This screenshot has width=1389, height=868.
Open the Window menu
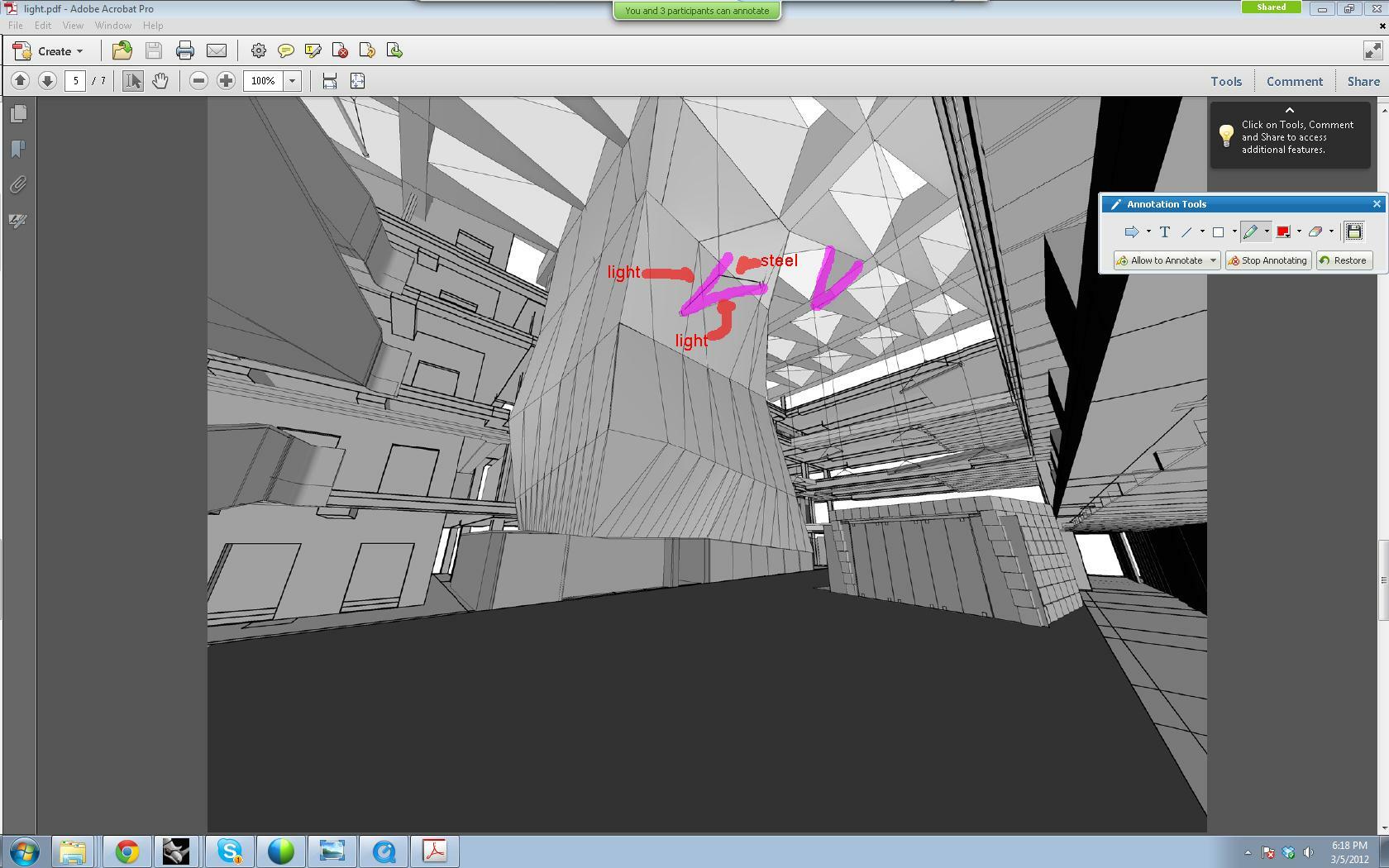[113, 26]
